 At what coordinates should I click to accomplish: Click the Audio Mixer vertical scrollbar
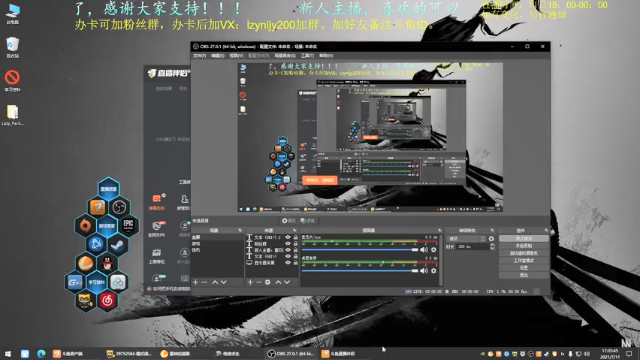pyautogui.click(x=440, y=260)
